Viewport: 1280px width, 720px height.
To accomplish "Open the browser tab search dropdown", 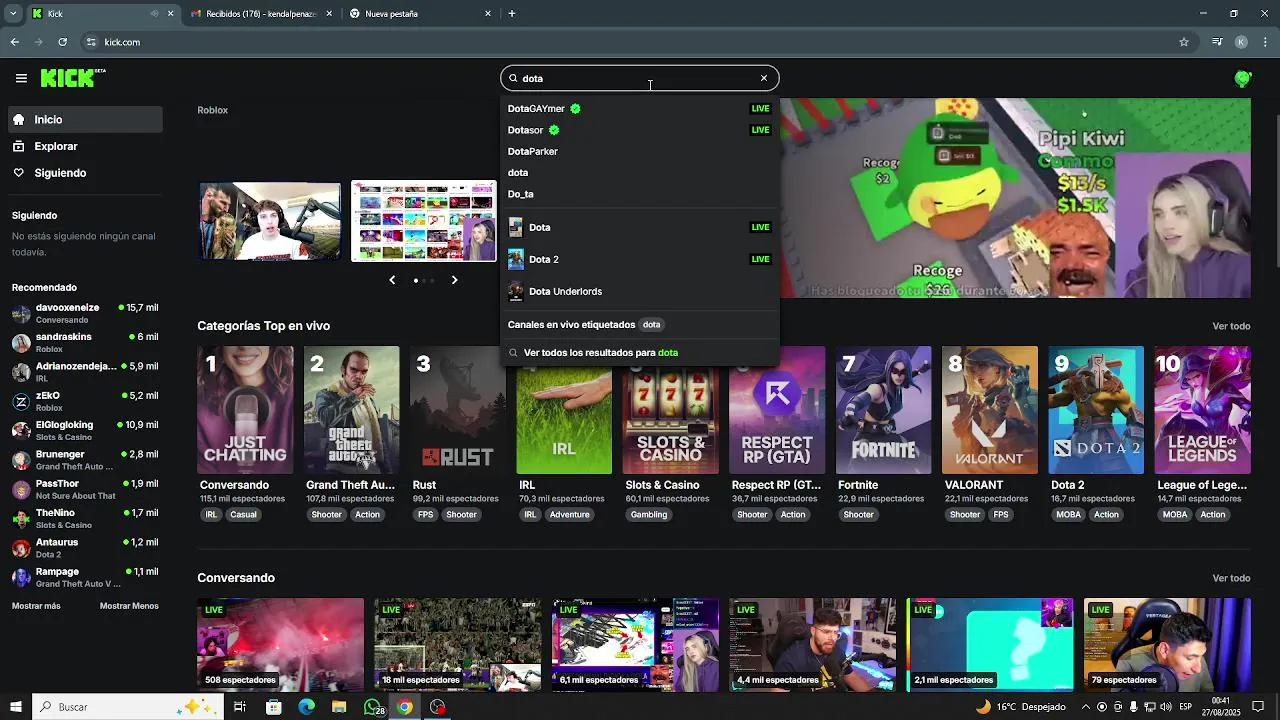I will pyautogui.click(x=13, y=14).
